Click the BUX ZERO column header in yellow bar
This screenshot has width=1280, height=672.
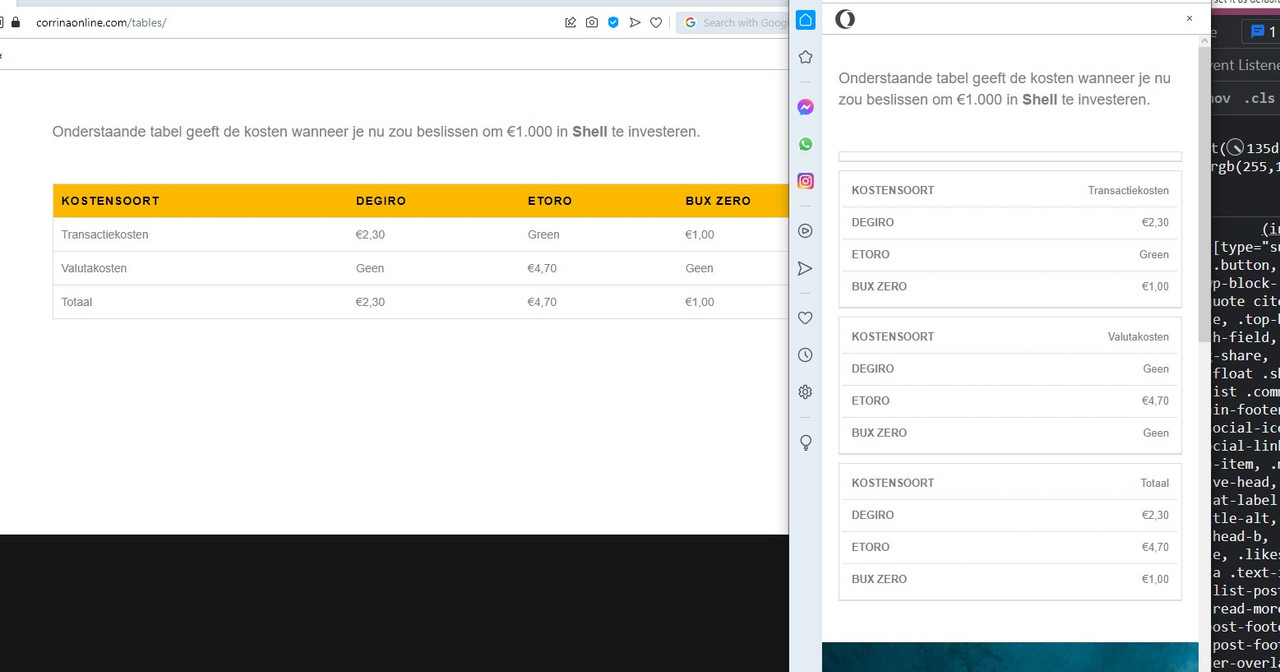[x=718, y=201]
